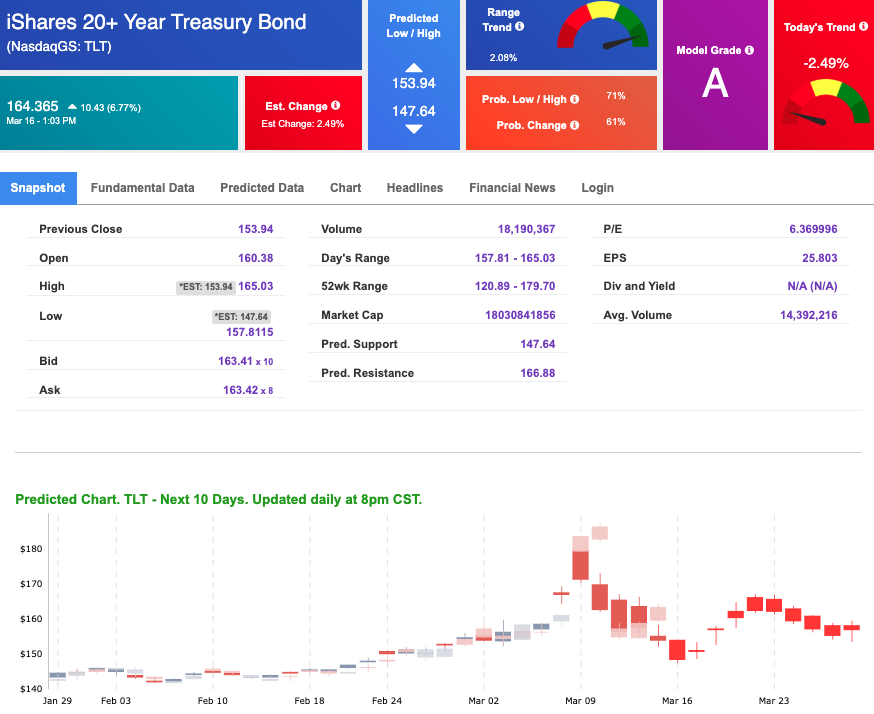This screenshot has height=714, width=874.
Task: Click the Market Cap value 18030841856
Action: pos(520,315)
